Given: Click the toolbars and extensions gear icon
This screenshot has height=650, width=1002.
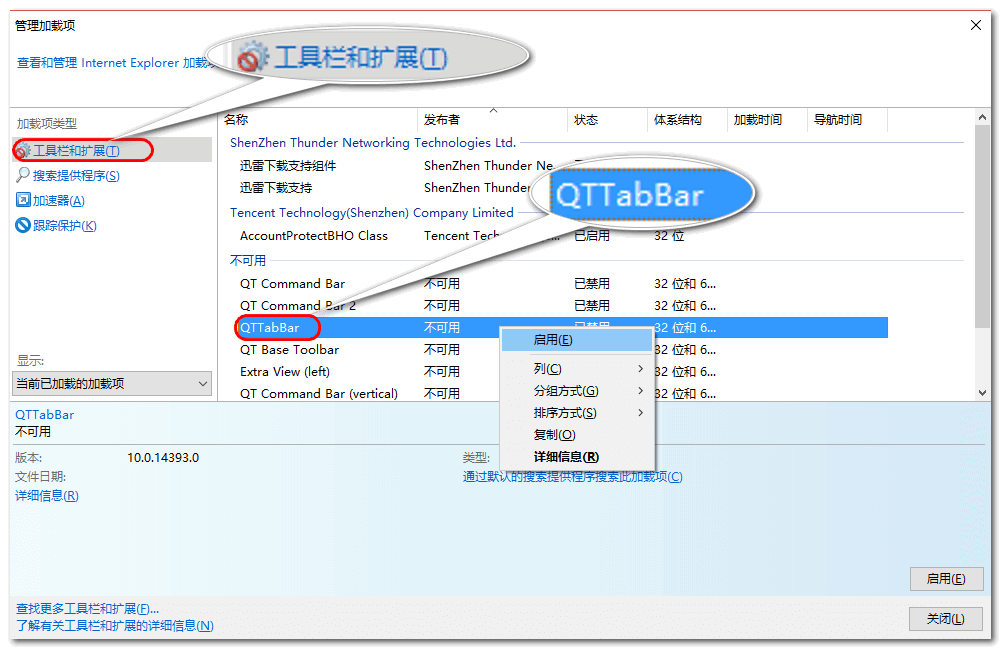Looking at the screenshot, I should [23, 151].
